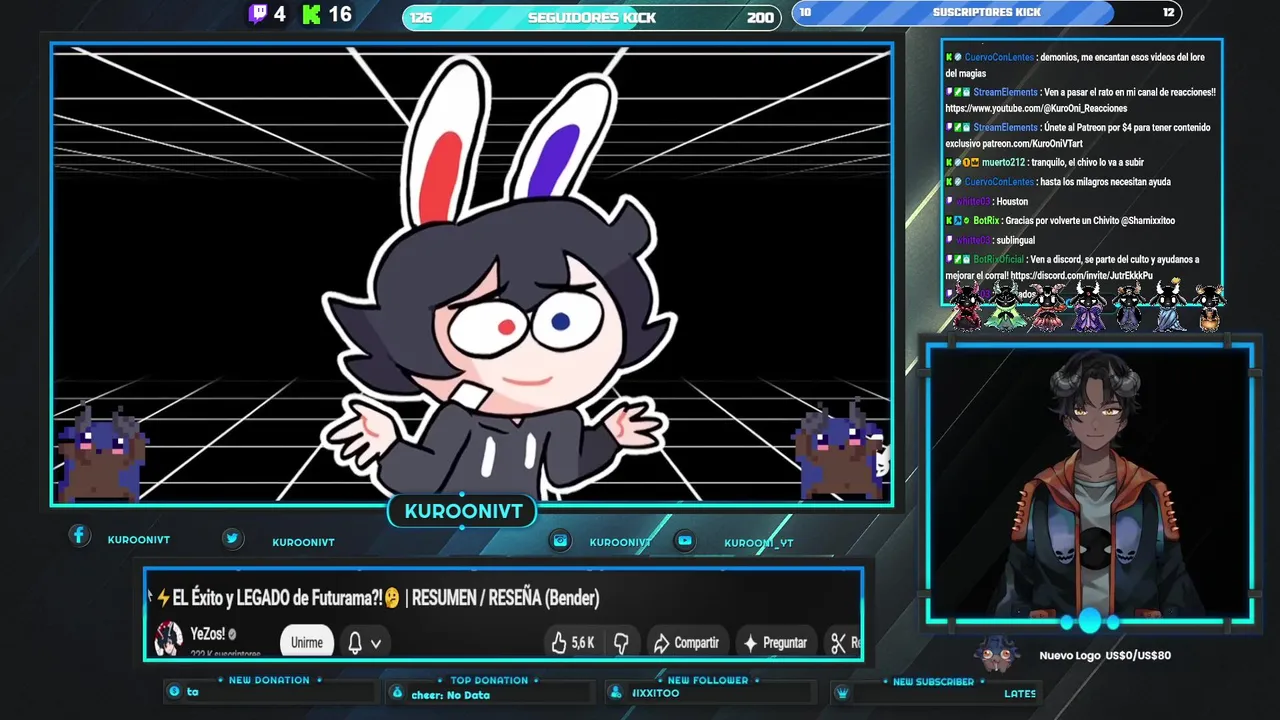Select the light-blue-dressed chat avatar sprite
This screenshot has height=720, width=1280.
pyautogui.click(x=1169, y=307)
